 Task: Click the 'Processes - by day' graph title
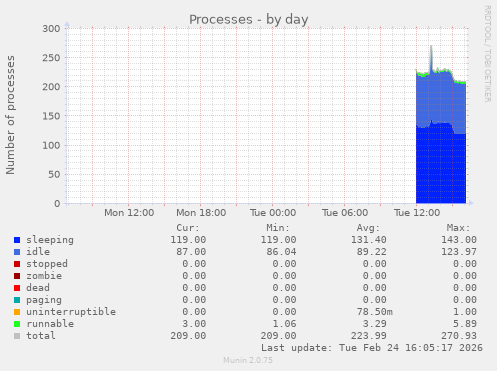click(x=249, y=20)
